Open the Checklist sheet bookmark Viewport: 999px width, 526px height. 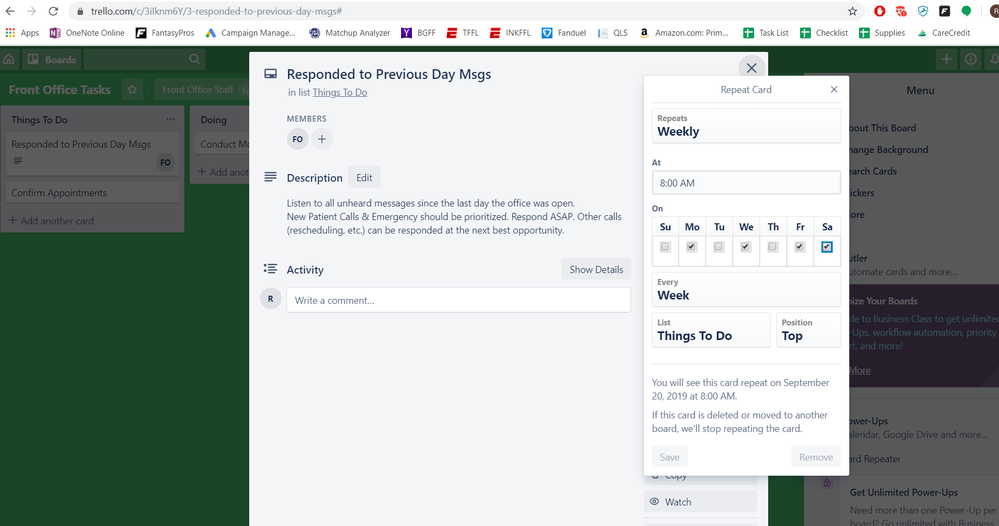click(x=824, y=32)
